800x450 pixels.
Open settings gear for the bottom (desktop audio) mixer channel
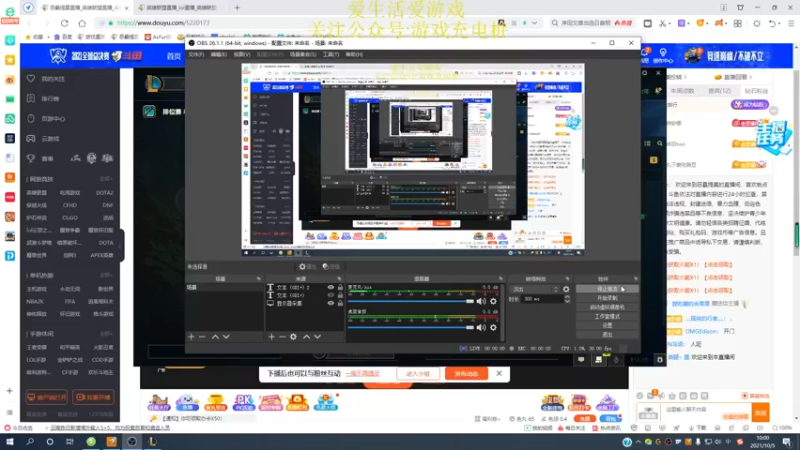(x=493, y=328)
